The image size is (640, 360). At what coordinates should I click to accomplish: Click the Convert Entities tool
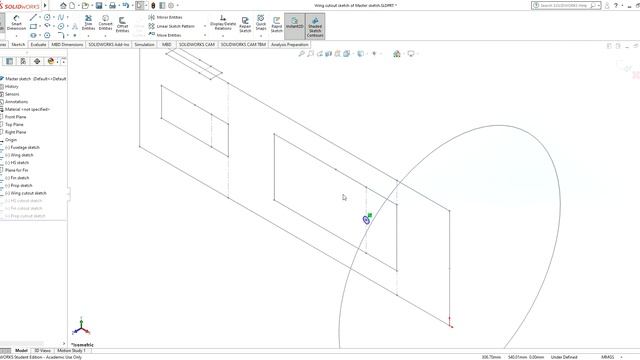coord(105,23)
